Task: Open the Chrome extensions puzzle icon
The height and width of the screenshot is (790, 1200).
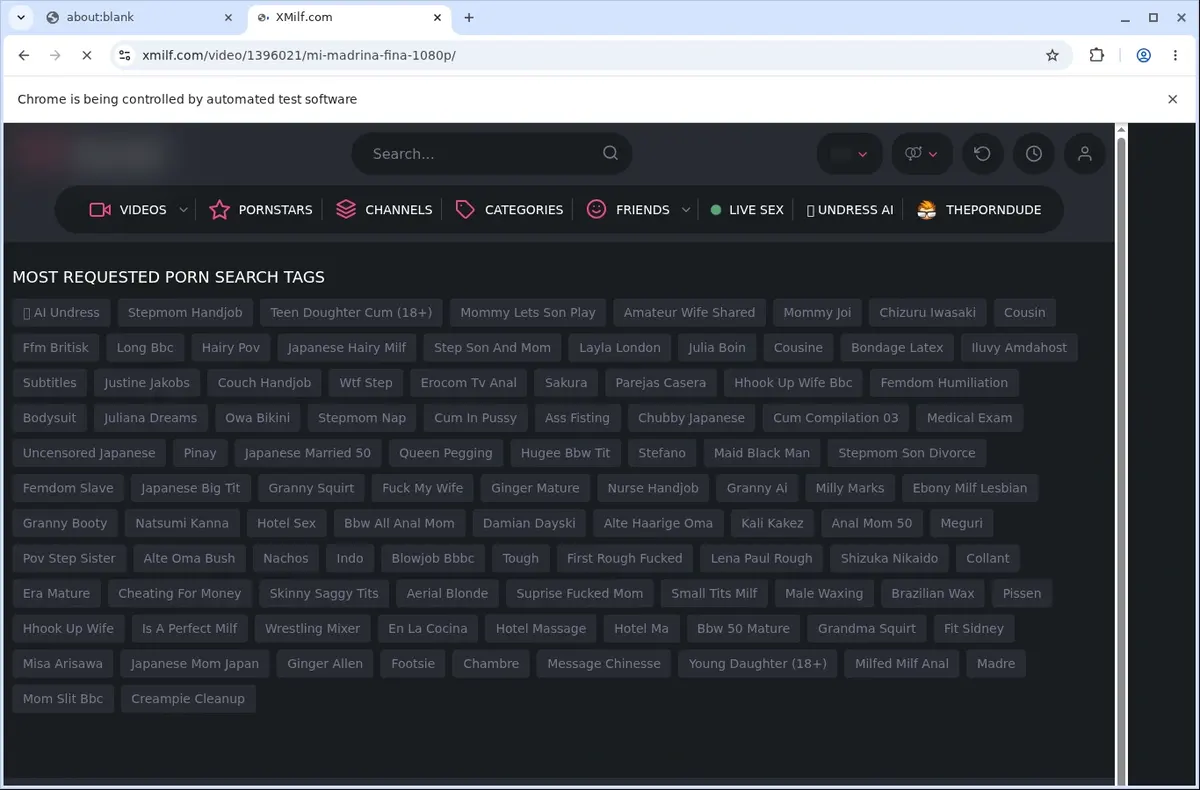Action: point(1097,56)
